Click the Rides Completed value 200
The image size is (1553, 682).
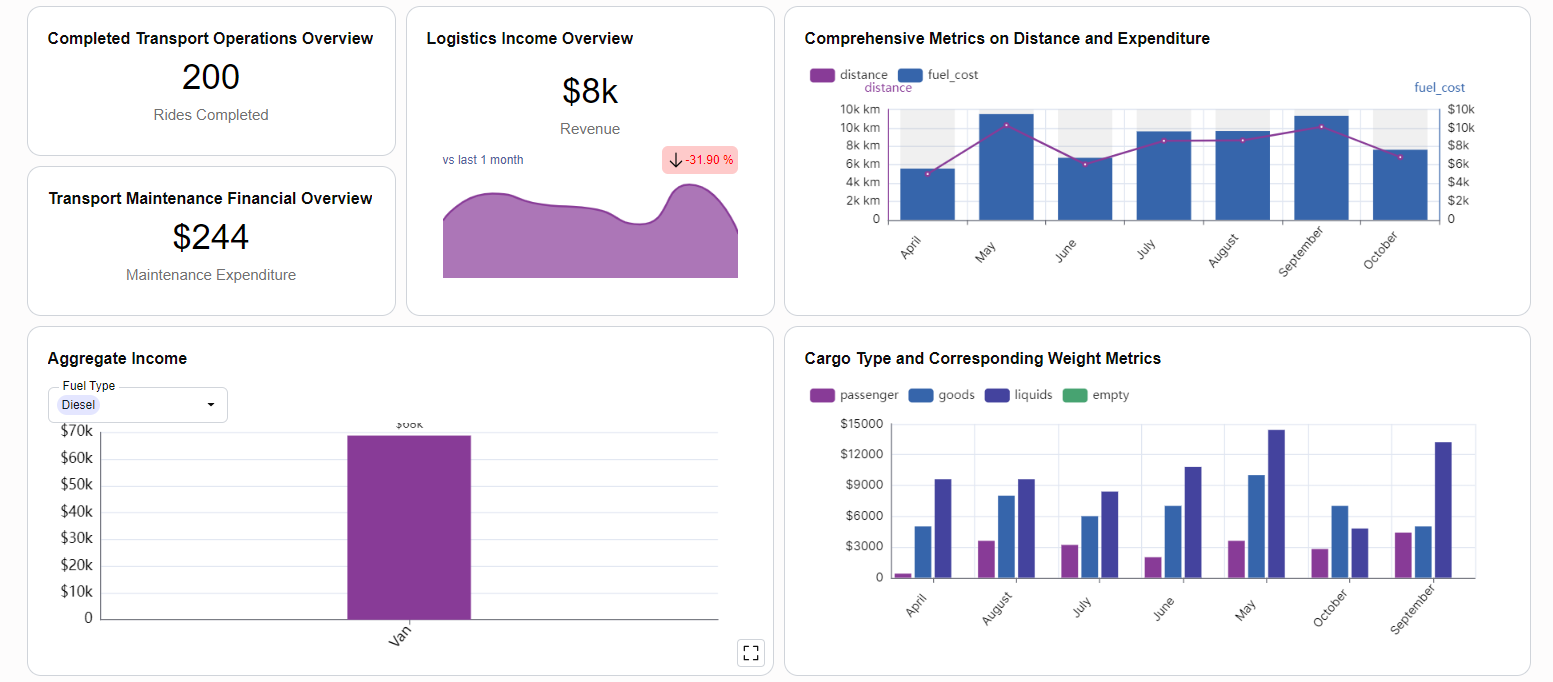coord(210,77)
